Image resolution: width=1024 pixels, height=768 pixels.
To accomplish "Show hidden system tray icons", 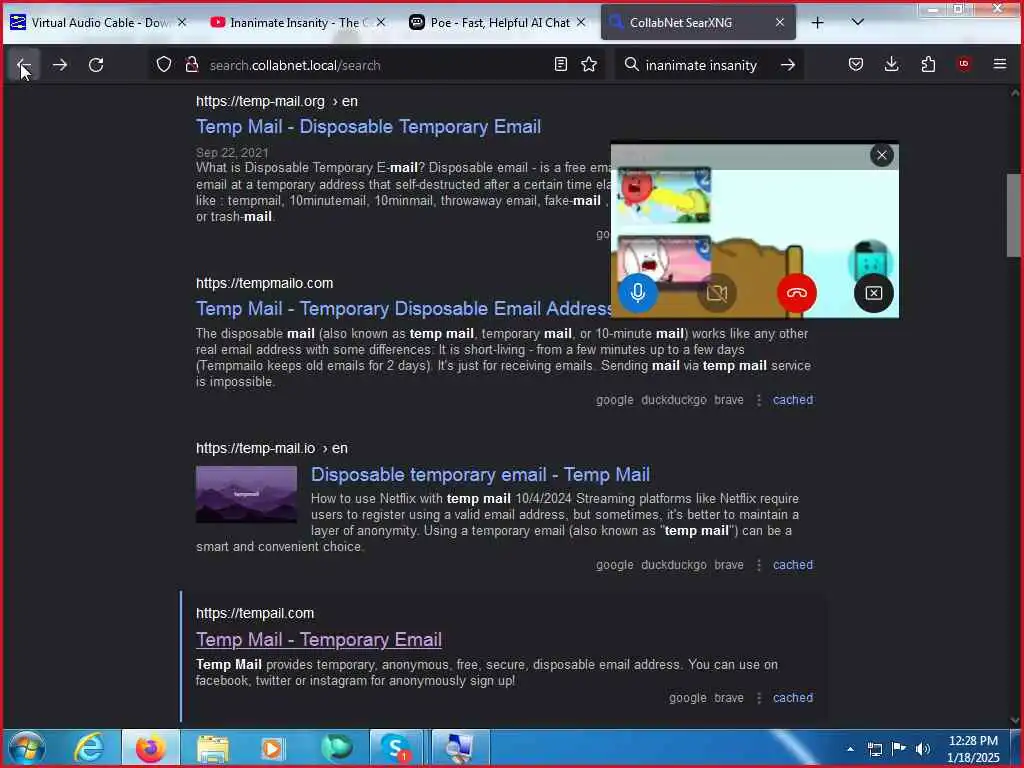I will (850, 749).
